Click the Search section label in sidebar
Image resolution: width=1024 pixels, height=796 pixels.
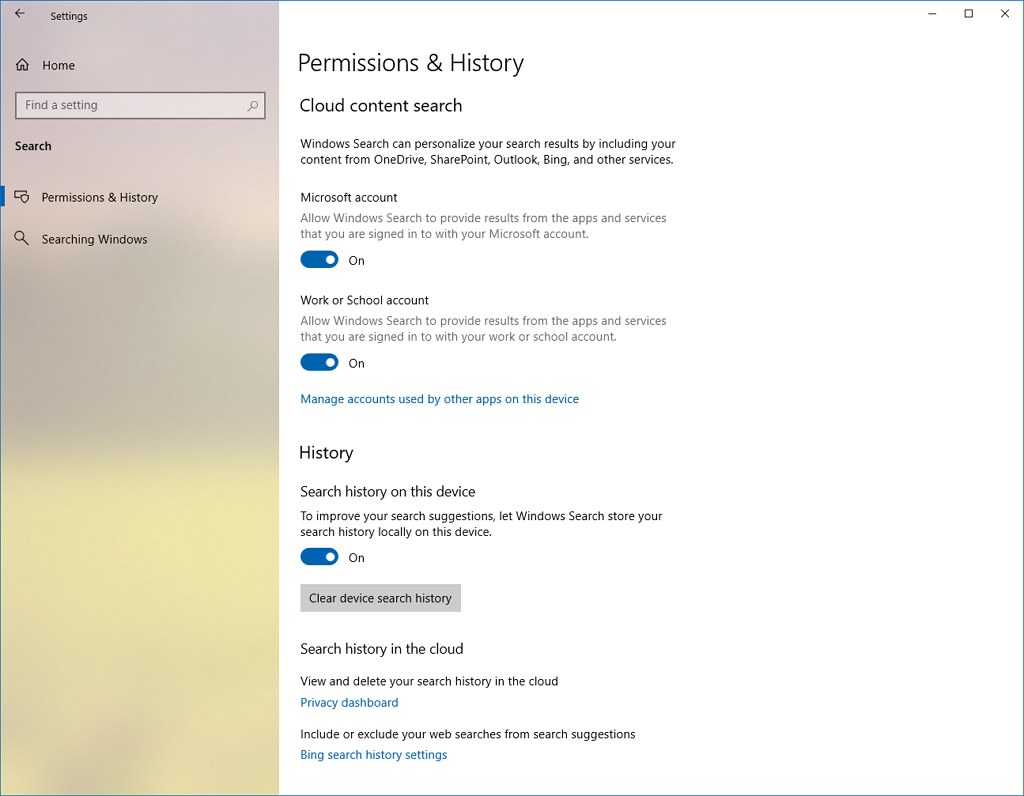point(32,145)
